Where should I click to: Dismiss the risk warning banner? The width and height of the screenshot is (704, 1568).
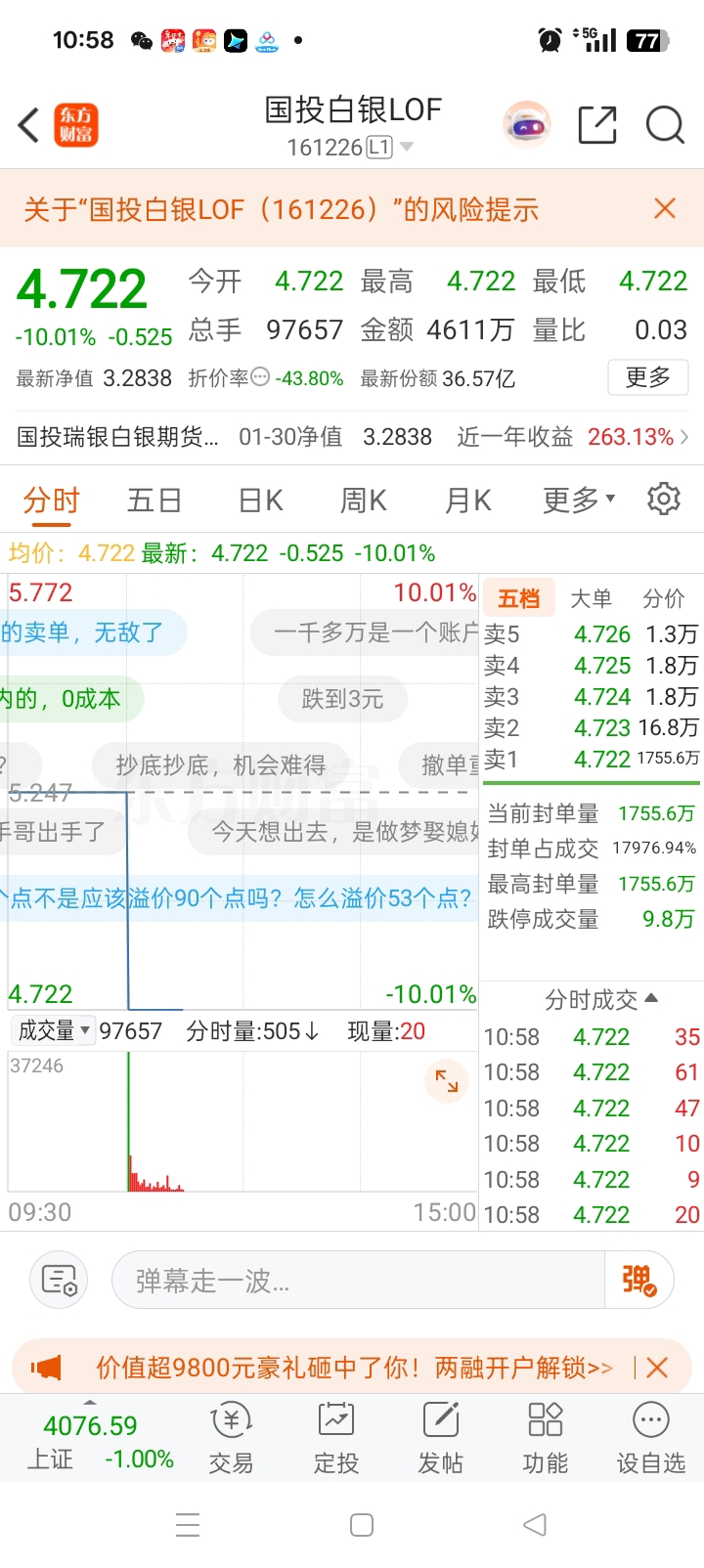pos(665,208)
